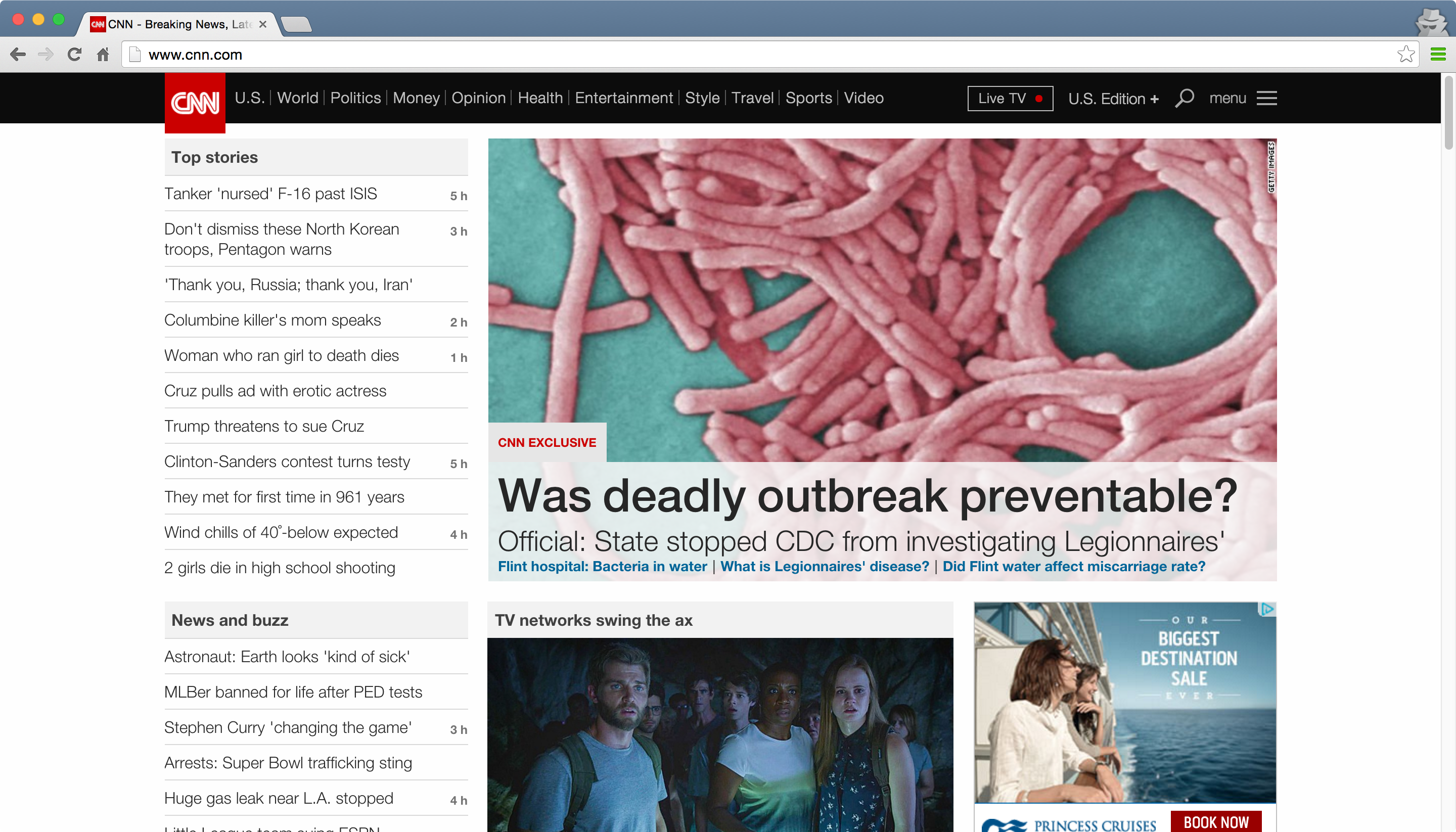Click the 'Top stories' section header
The height and width of the screenshot is (832, 1456).
coord(316,157)
